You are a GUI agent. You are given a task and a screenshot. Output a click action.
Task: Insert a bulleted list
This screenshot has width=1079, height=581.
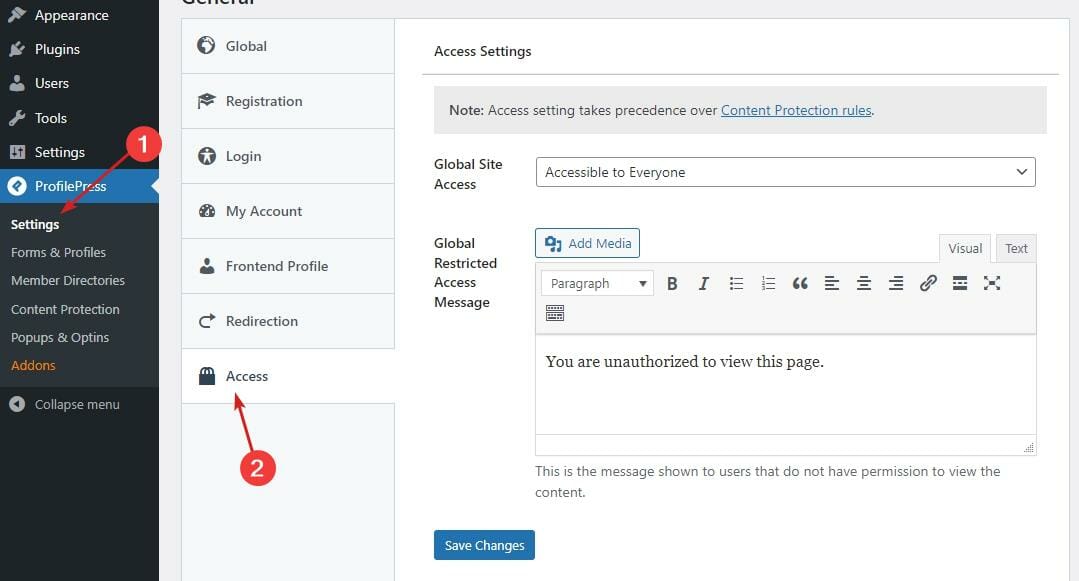[x=736, y=284]
